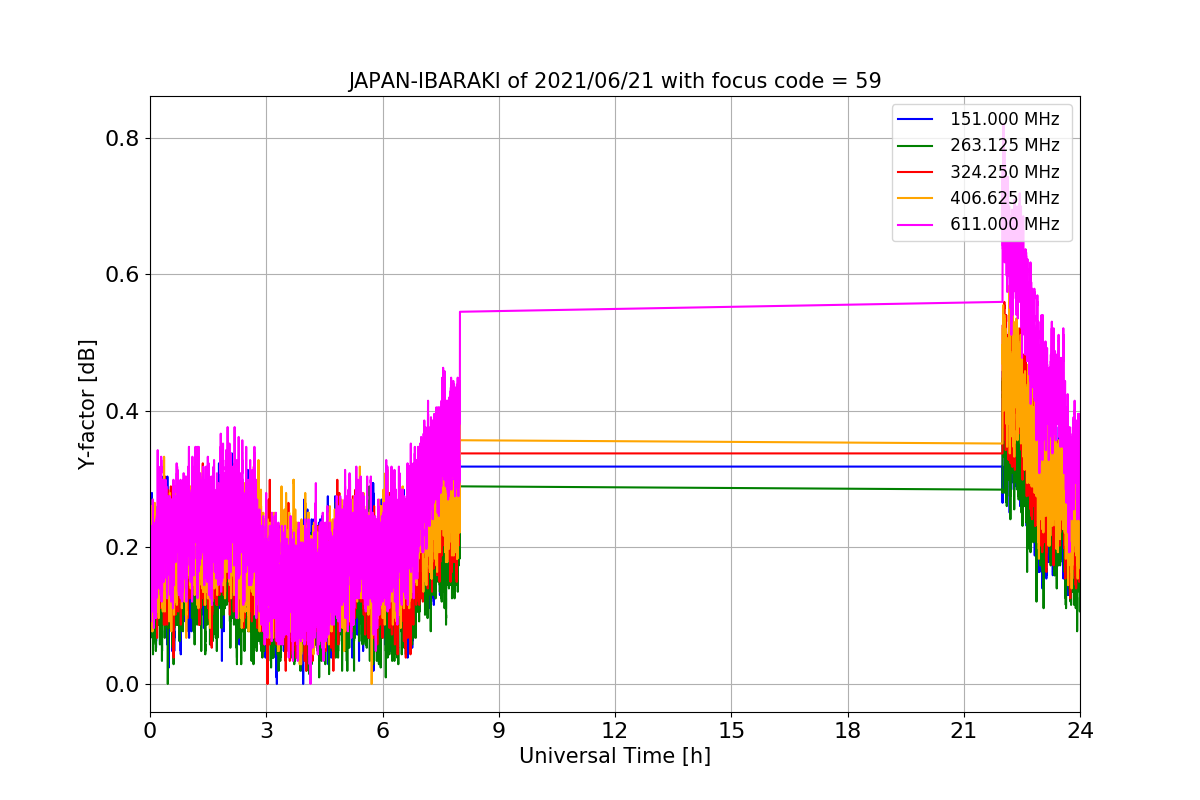This screenshot has height=800, width=1200.
Task: Select the 611.000 MHz legend label
Action: [x=1004, y=225]
